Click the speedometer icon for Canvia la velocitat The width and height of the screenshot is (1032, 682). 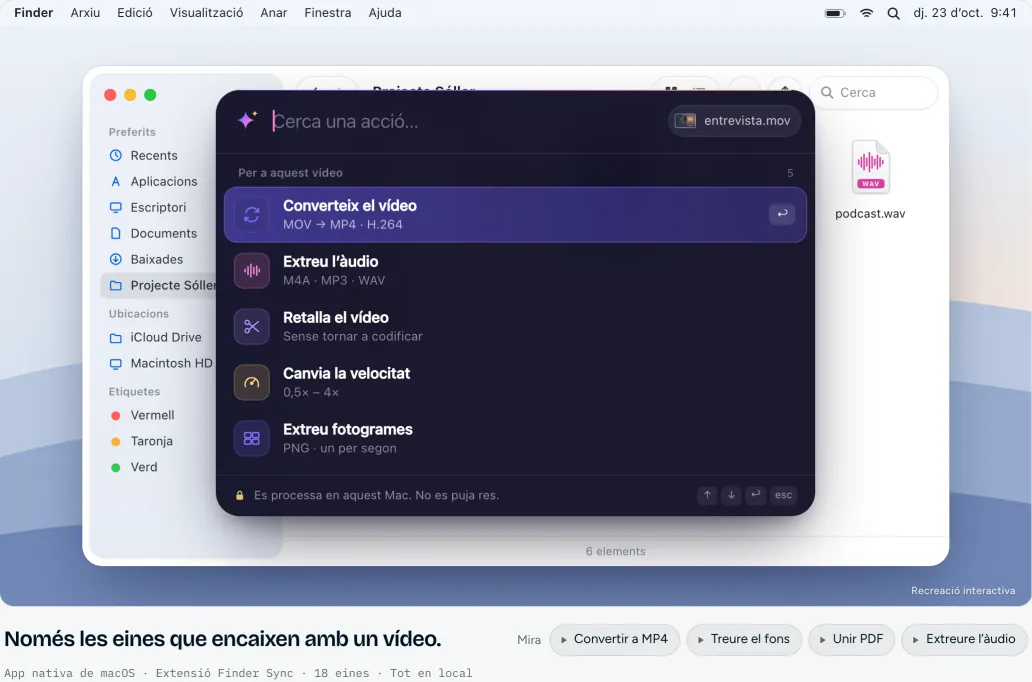pyautogui.click(x=251, y=382)
